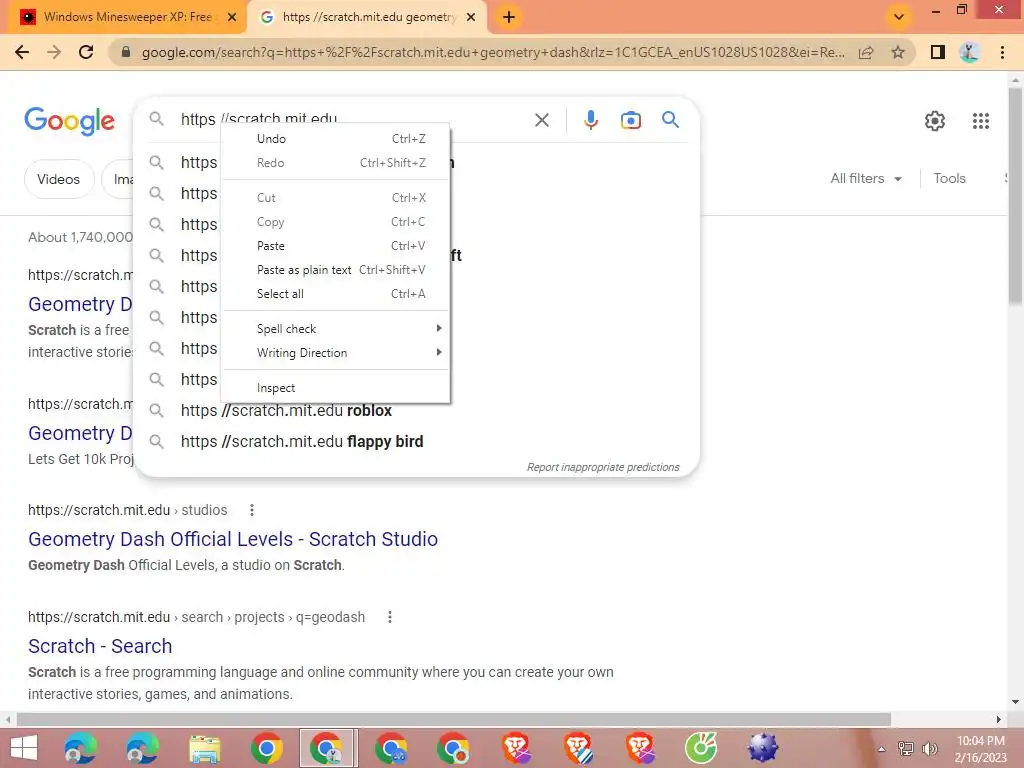Screen dimensions: 1024x768
Task: Click the browser forward arrow
Action: 54,52
